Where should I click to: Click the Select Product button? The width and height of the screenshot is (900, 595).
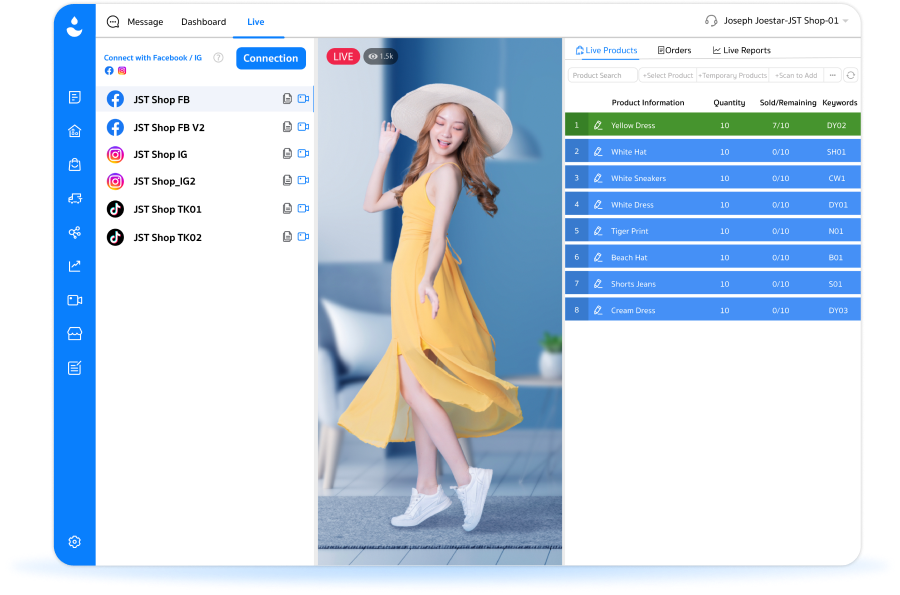click(668, 75)
